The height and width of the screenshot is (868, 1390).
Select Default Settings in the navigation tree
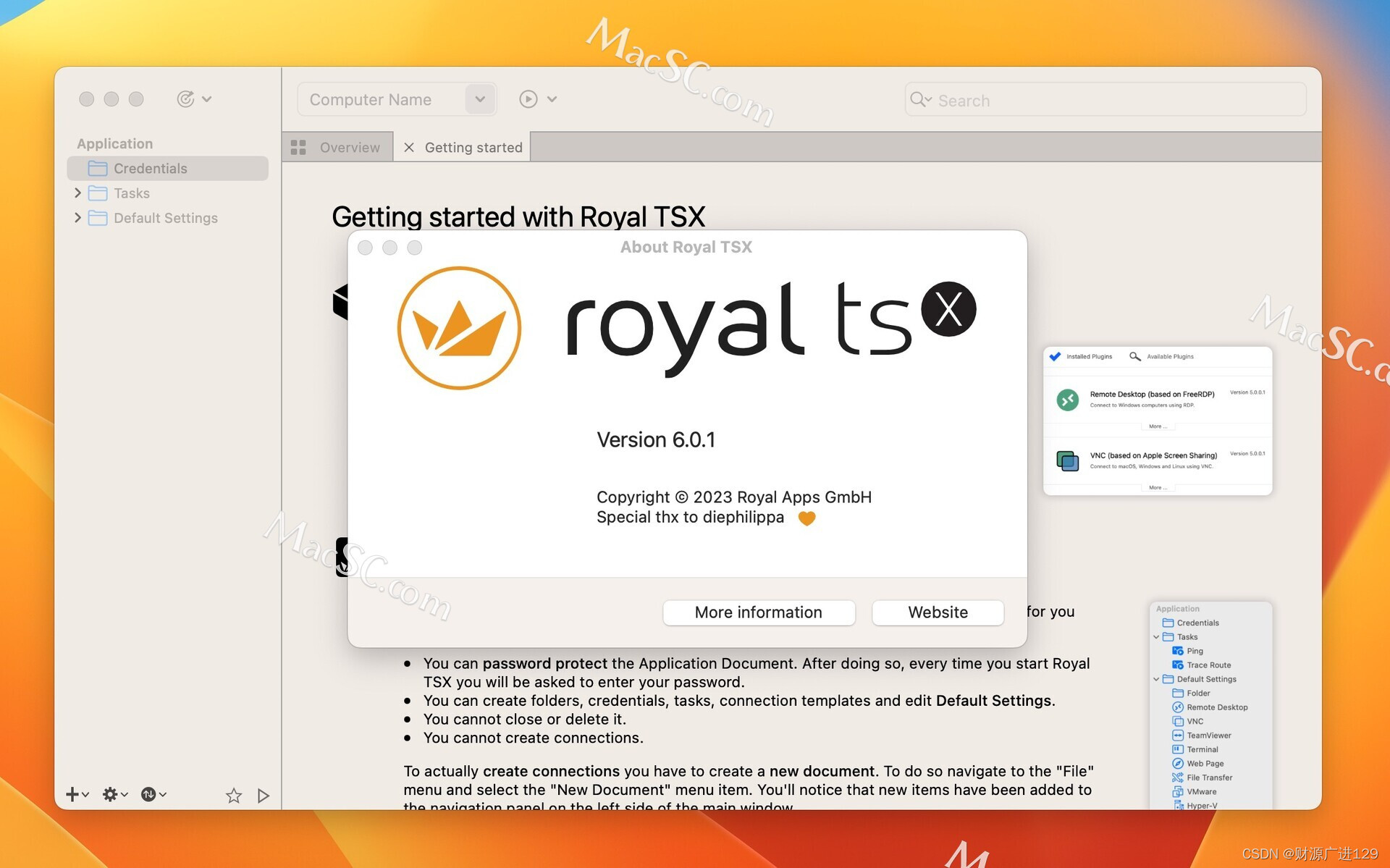pos(167,218)
